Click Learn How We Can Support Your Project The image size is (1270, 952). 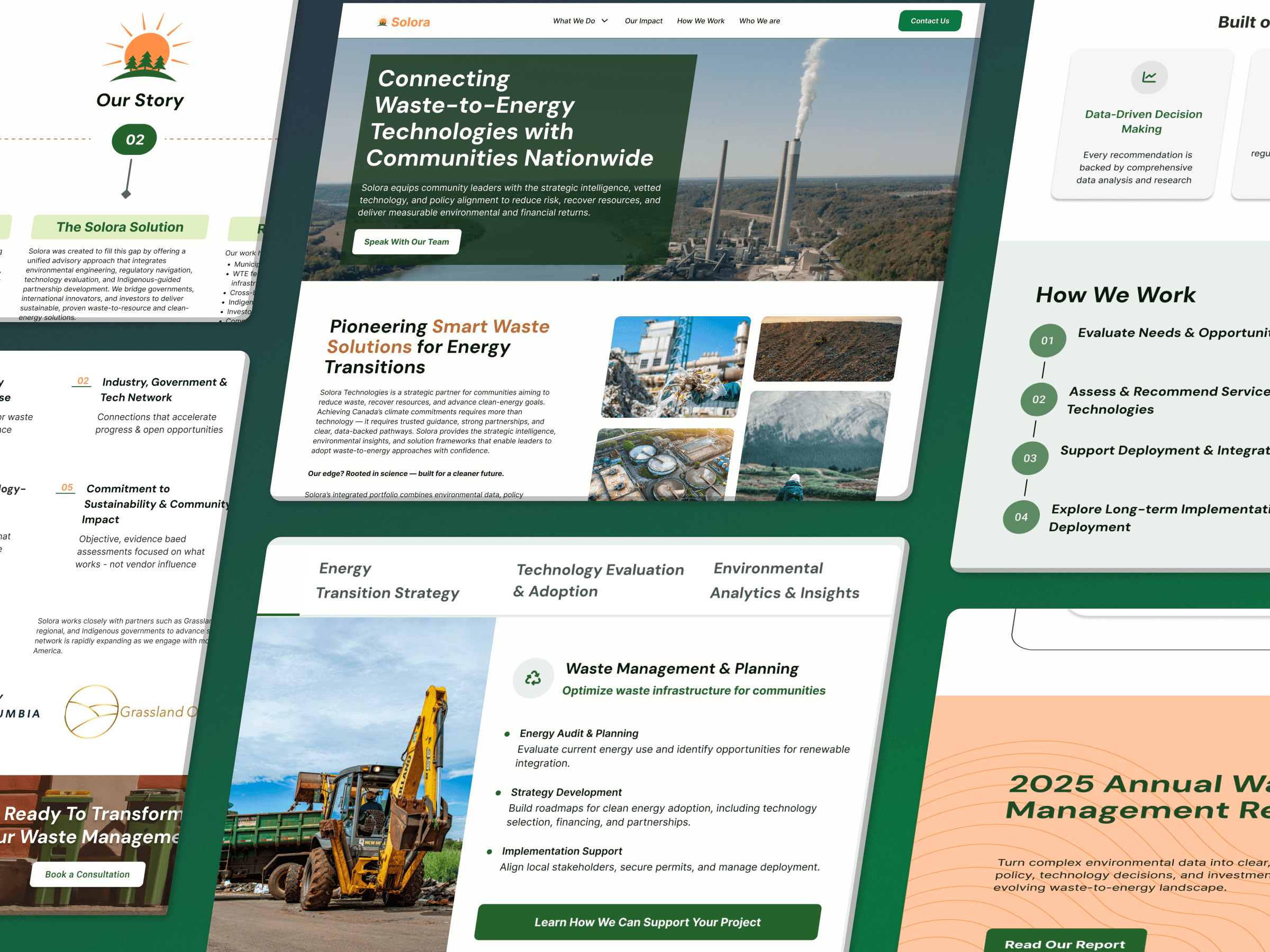point(647,921)
